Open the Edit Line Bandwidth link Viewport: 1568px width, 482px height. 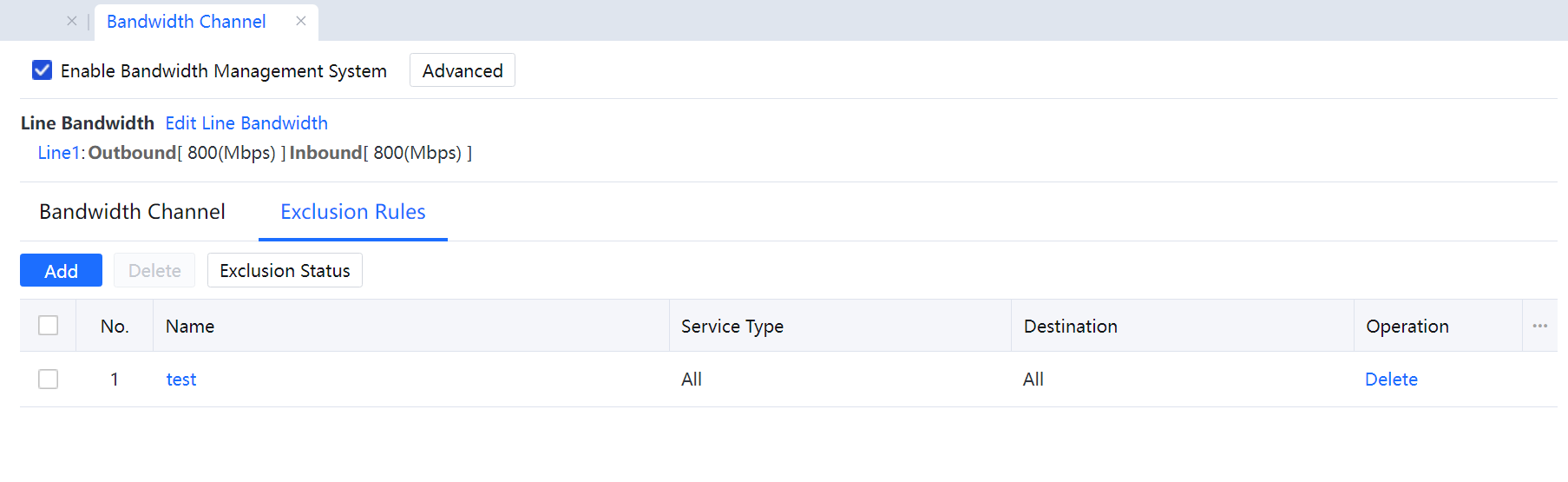coord(246,123)
